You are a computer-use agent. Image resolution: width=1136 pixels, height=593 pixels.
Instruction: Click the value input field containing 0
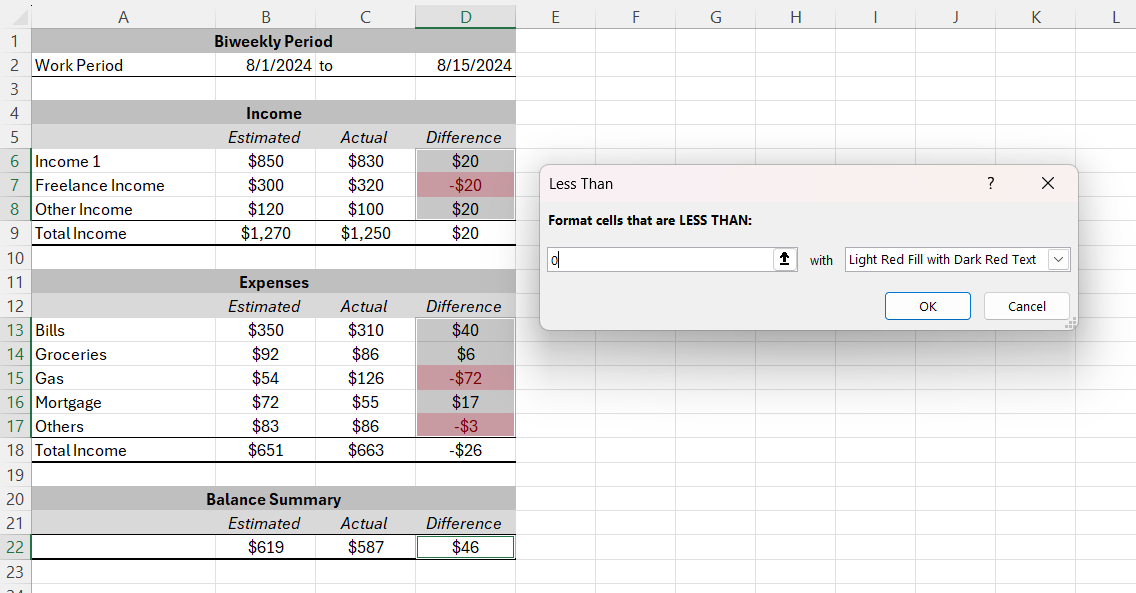(x=661, y=260)
